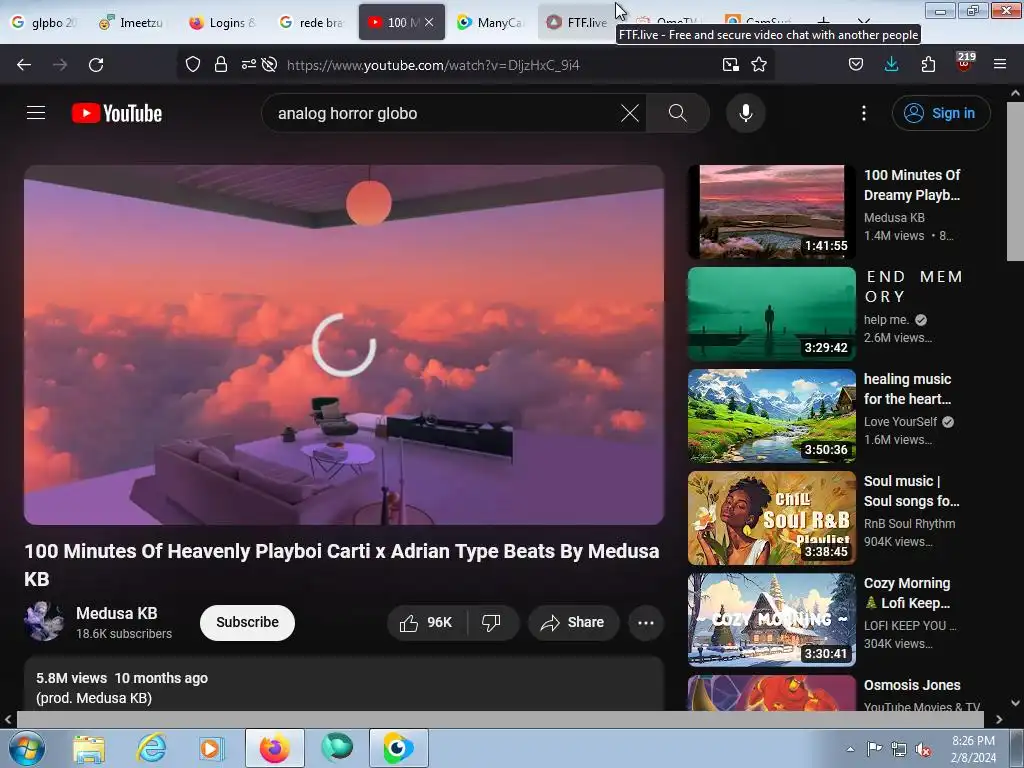1024x768 pixels.
Task: Reload the current page
Action: [96, 65]
